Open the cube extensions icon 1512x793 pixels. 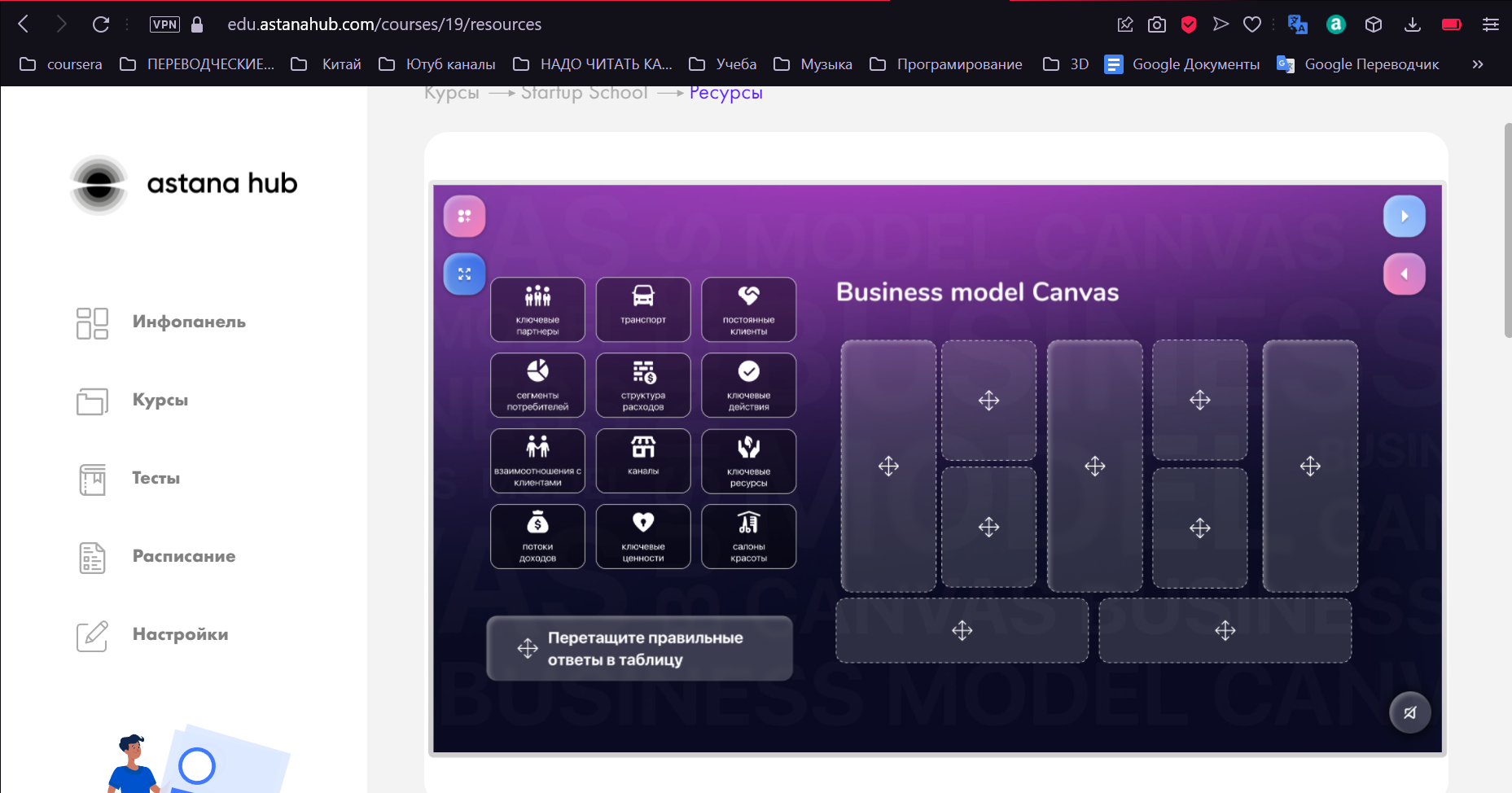[1374, 24]
